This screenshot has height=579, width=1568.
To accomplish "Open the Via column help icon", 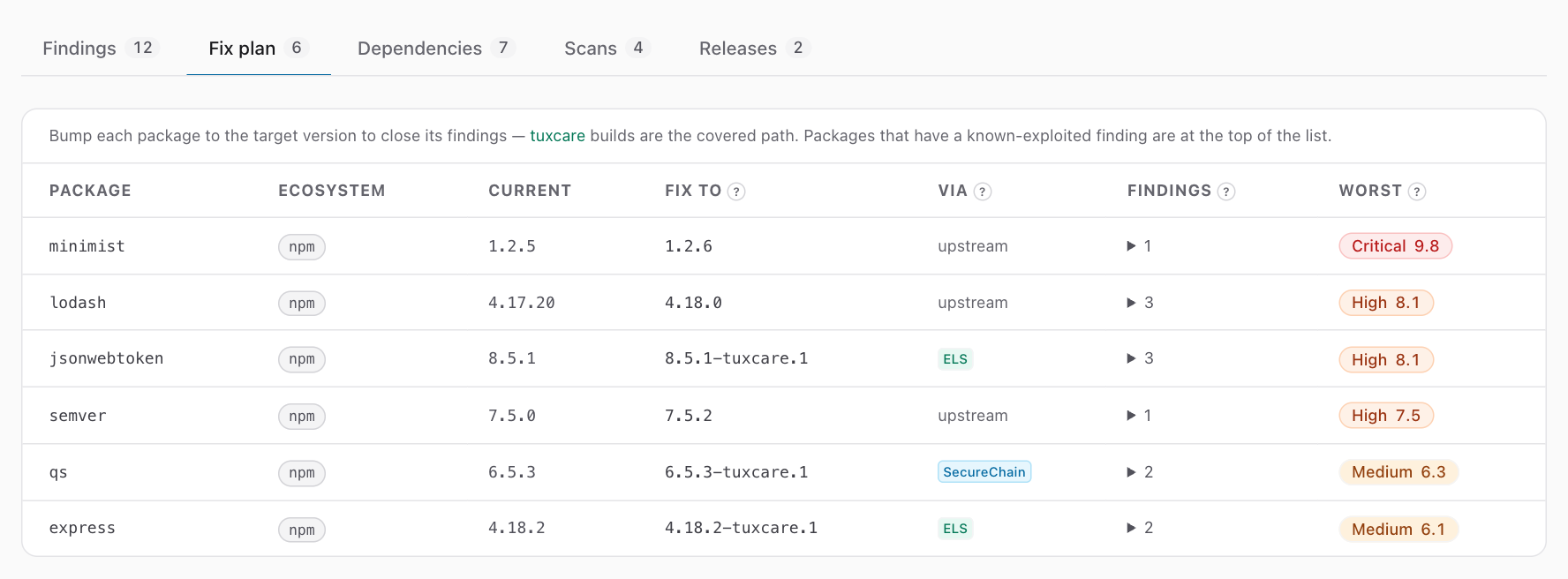I will tap(983, 192).
